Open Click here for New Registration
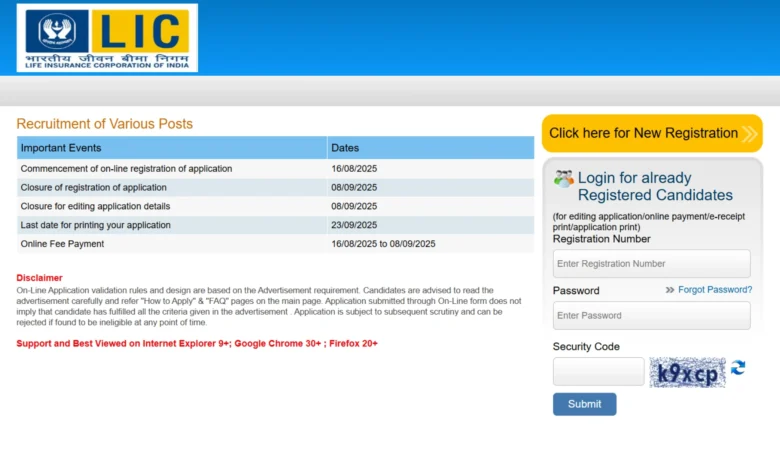This screenshot has height=470, width=780. click(644, 133)
